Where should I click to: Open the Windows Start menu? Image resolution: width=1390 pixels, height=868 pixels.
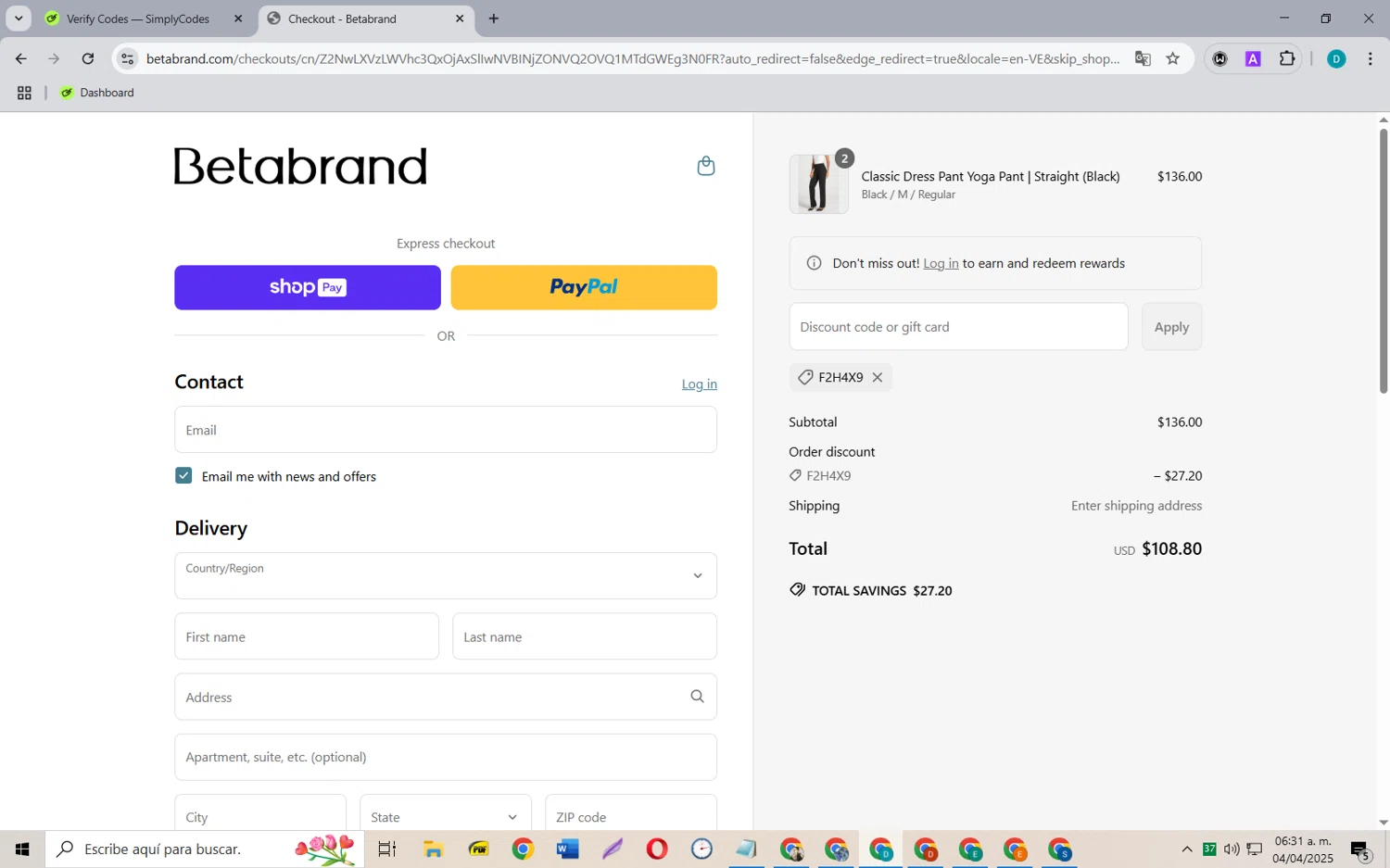(22, 849)
